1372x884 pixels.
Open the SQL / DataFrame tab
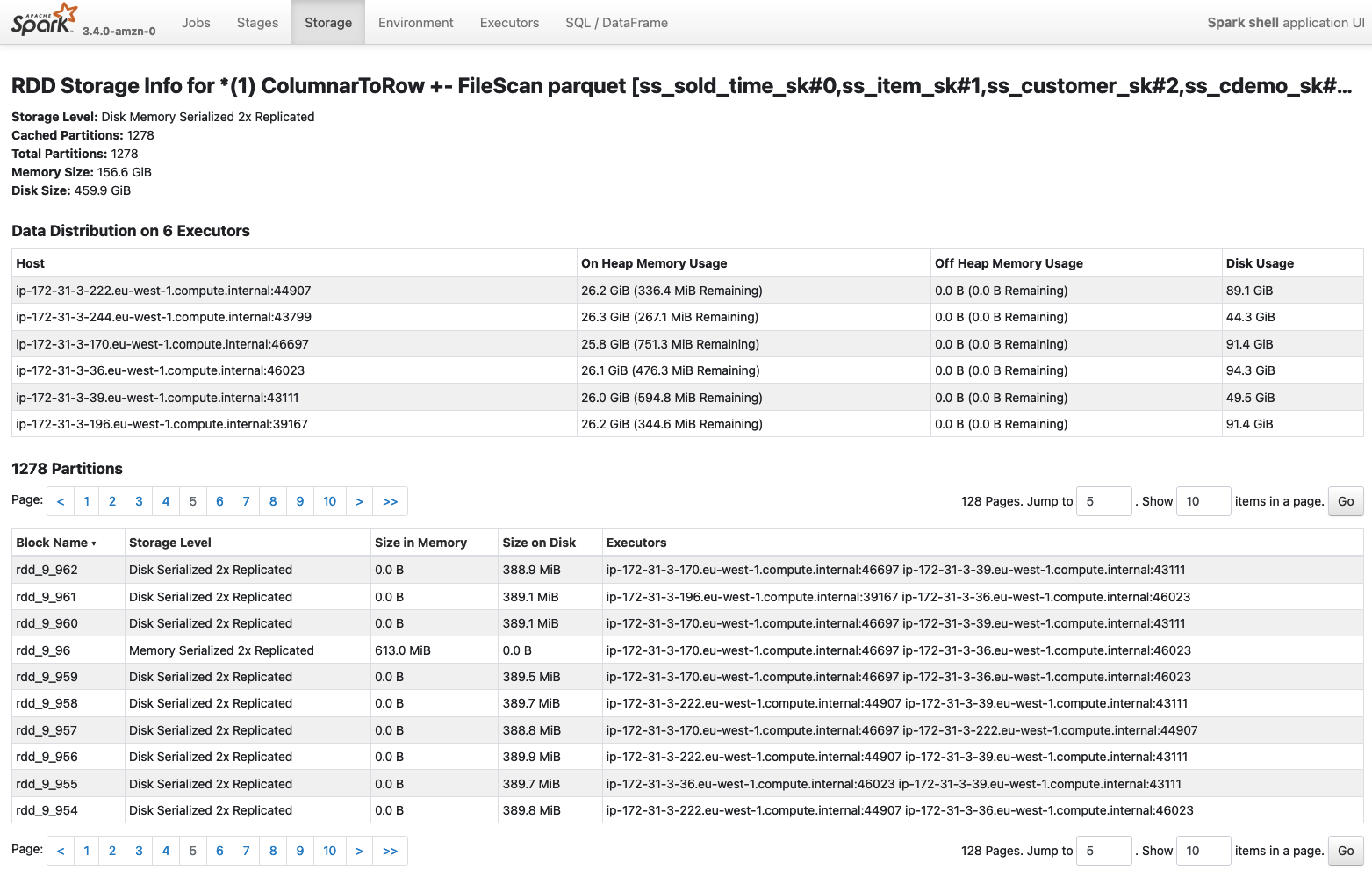click(616, 23)
